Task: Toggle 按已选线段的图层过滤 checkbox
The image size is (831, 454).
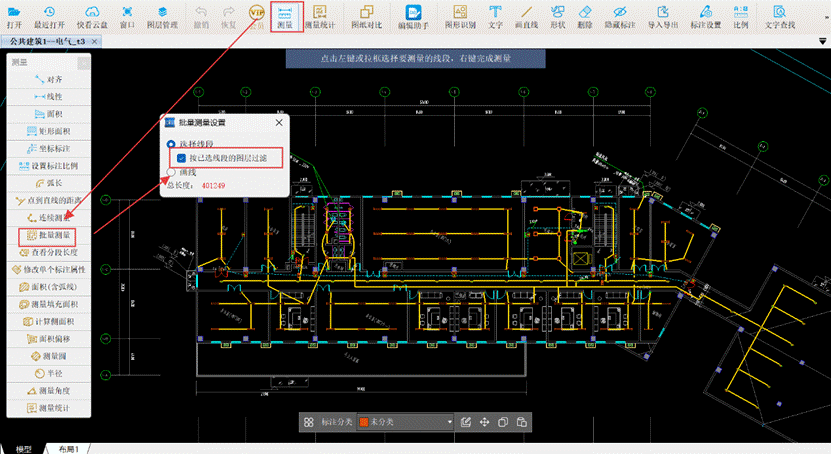Action: (x=181, y=158)
